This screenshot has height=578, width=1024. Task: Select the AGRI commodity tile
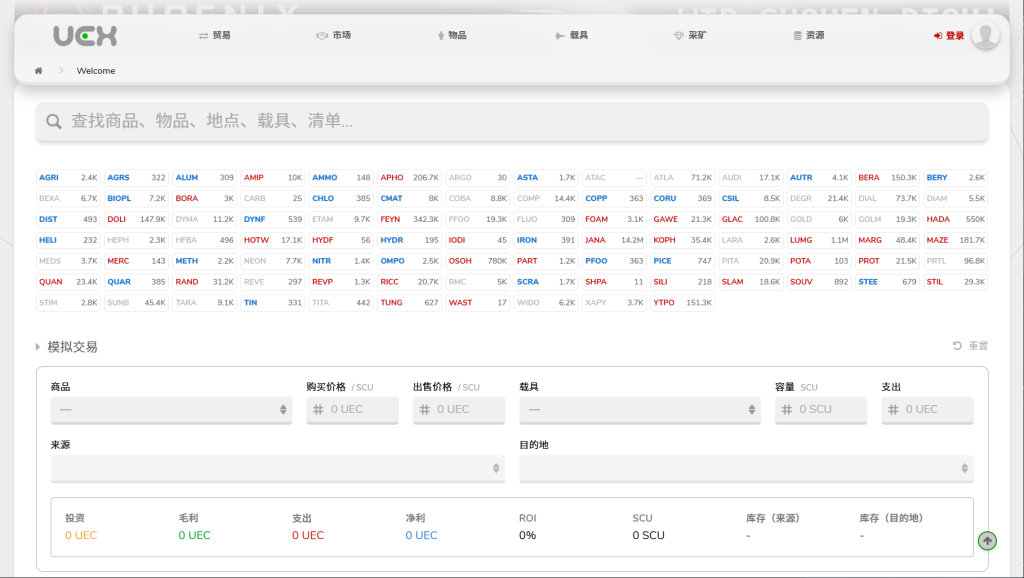(x=68, y=178)
